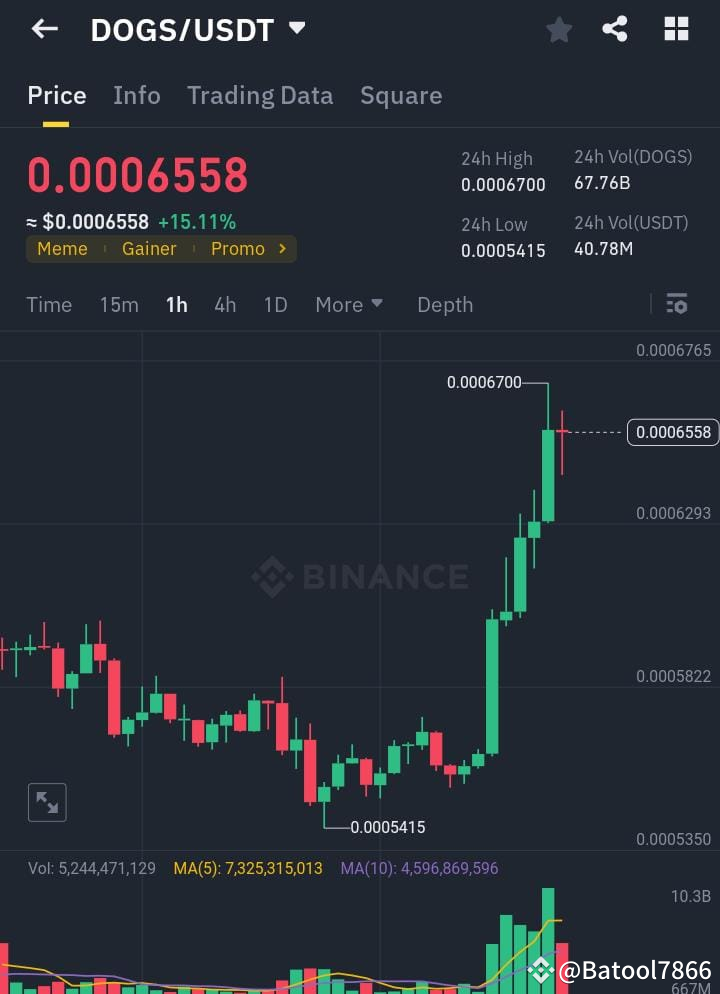Screen dimensions: 720x994
Task: Open the More timeframes dropdown
Action: (349, 305)
